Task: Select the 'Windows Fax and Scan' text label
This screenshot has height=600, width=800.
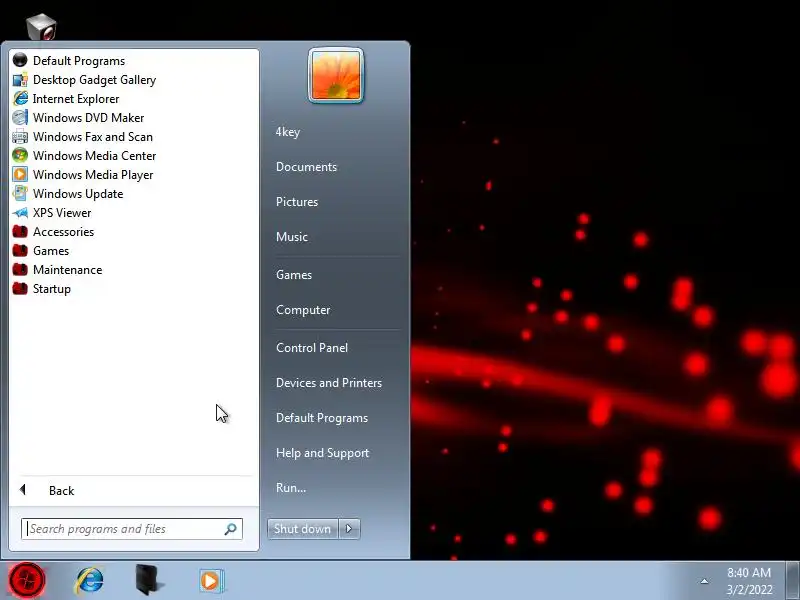Action: [93, 137]
